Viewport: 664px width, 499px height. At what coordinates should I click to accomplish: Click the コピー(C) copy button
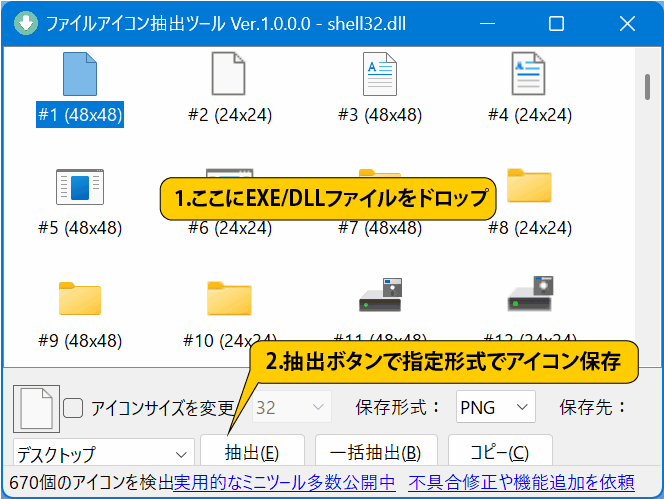[500, 451]
